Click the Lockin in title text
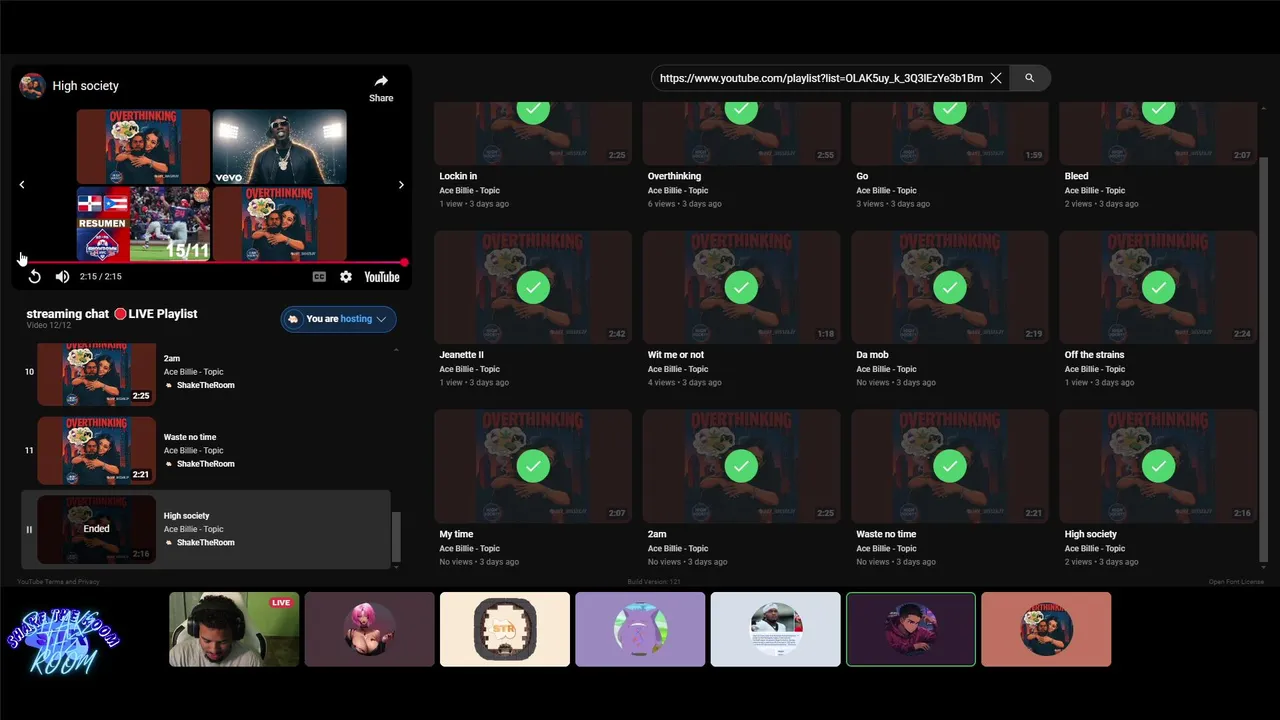This screenshot has width=1280, height=720. pos(458,176)
